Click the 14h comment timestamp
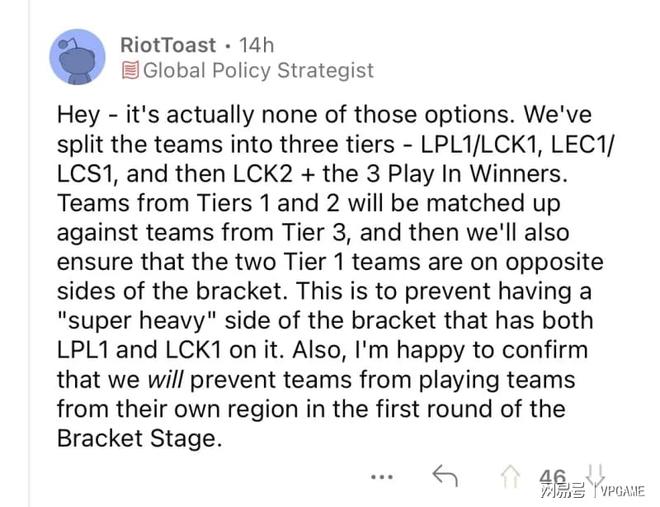This screenshot has width=660, height=507. click(x=256, y=45)
